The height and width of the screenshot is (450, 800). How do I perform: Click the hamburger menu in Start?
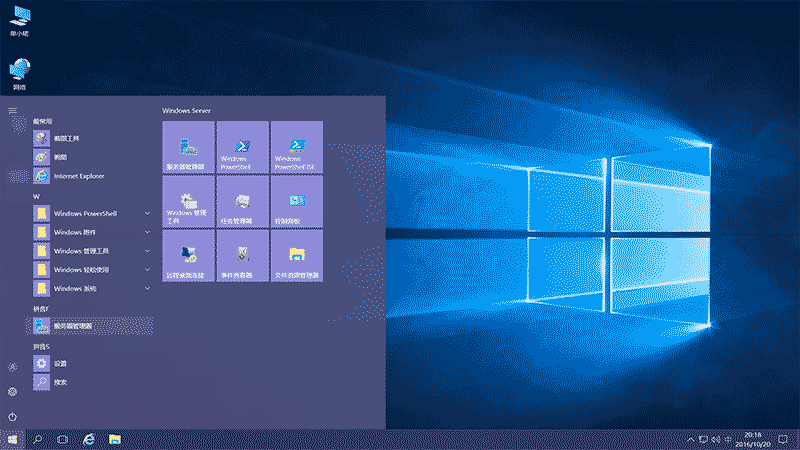pyautogui.click(x=13, y=111)
